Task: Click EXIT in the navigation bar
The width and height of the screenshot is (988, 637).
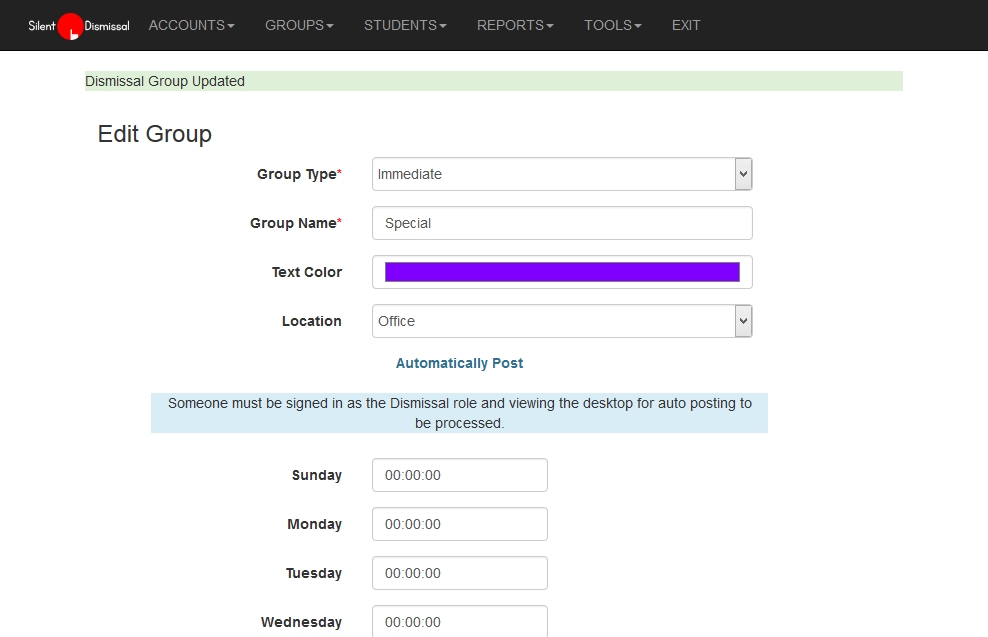Action: pyautogui.click(x=686, y=25)
